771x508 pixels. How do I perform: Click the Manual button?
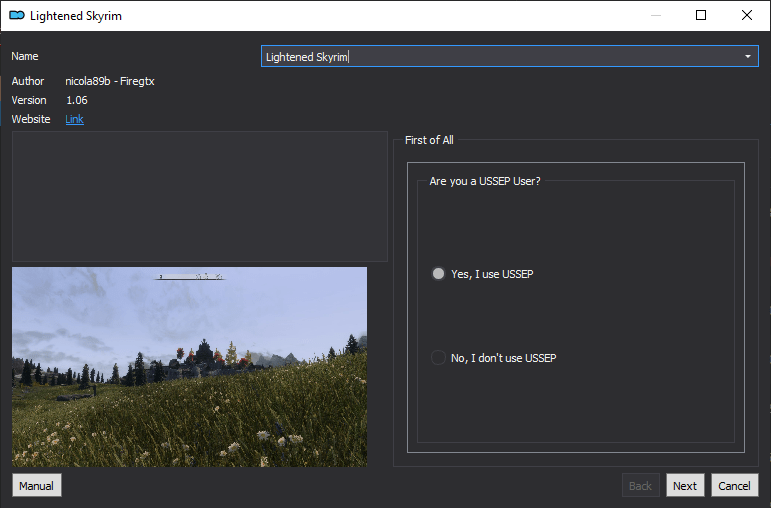coord(37,485)
